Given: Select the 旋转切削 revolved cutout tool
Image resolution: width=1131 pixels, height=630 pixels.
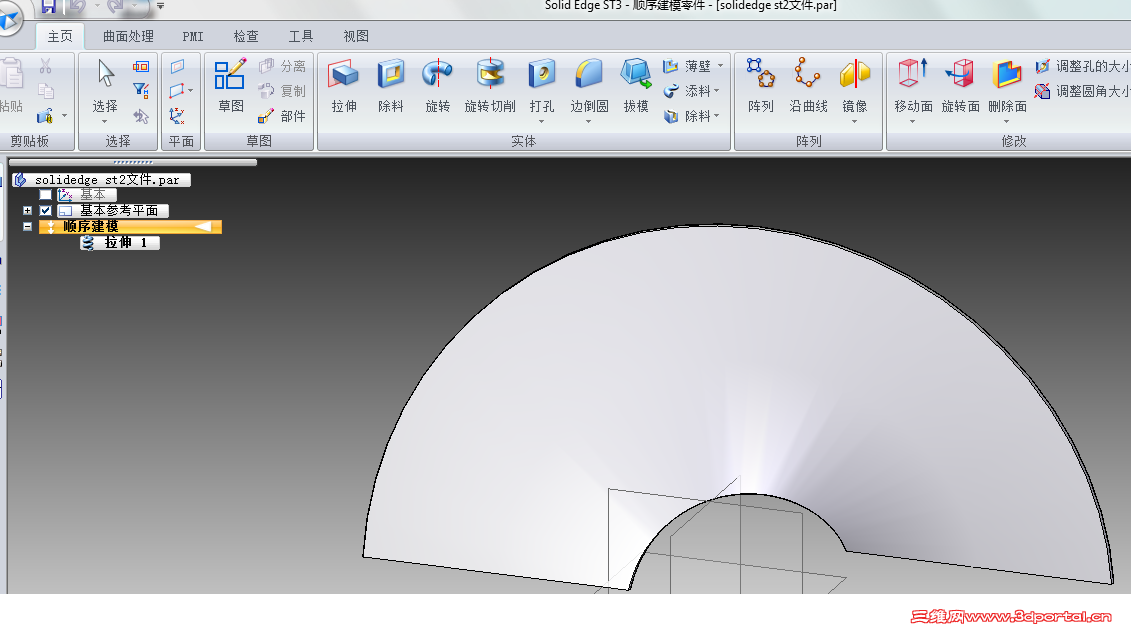Looking at the screenshot, I should pyautogui.click(x=490, y=85).
